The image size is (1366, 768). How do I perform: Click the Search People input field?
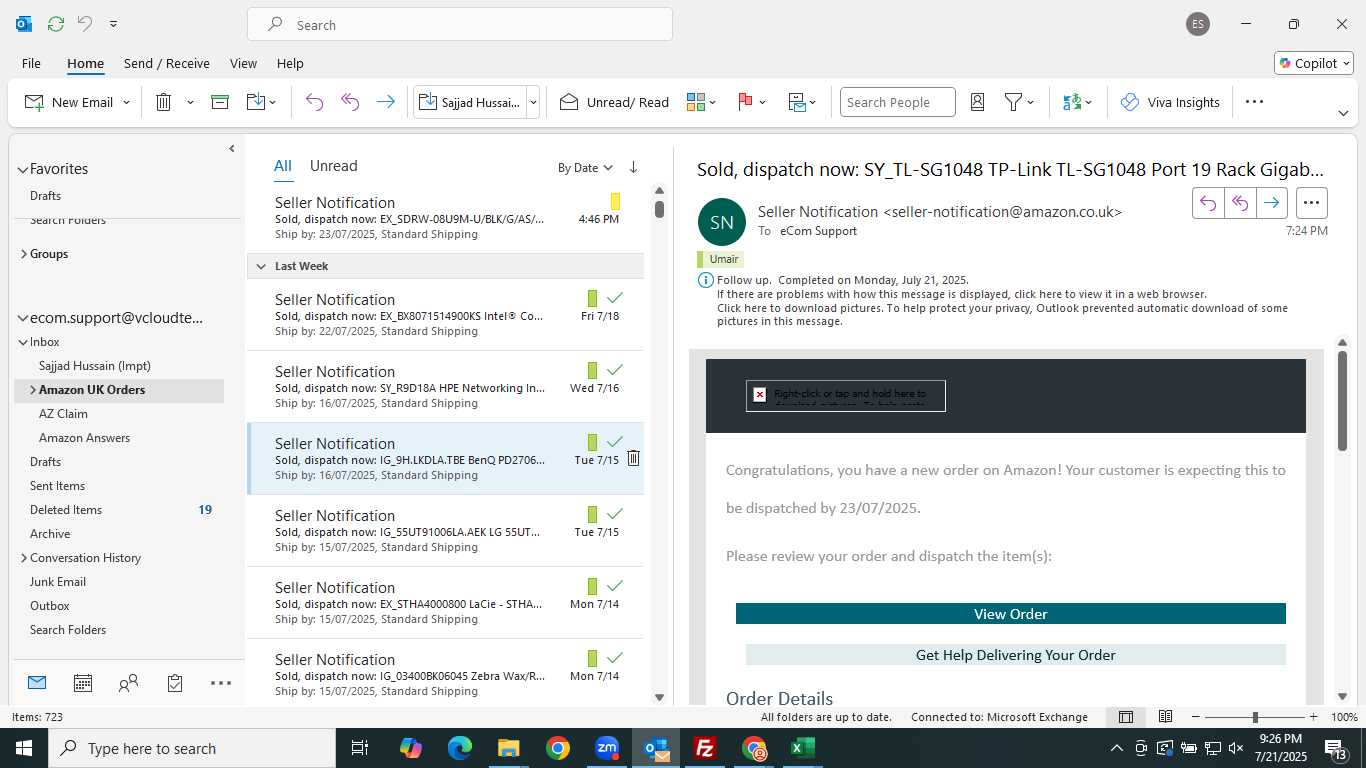[898, 102]
